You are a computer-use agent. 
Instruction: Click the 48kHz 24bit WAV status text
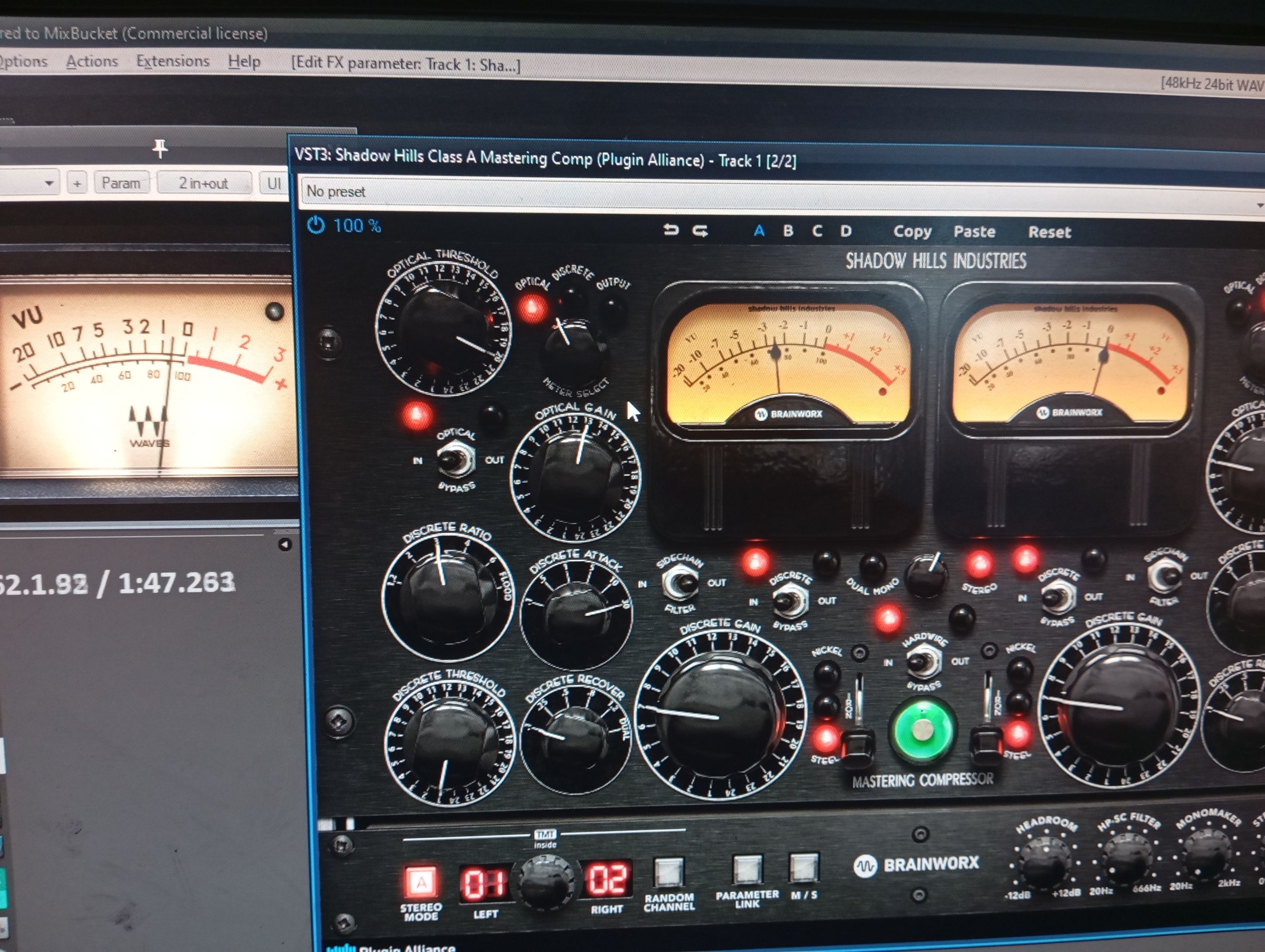[1212, 85]
